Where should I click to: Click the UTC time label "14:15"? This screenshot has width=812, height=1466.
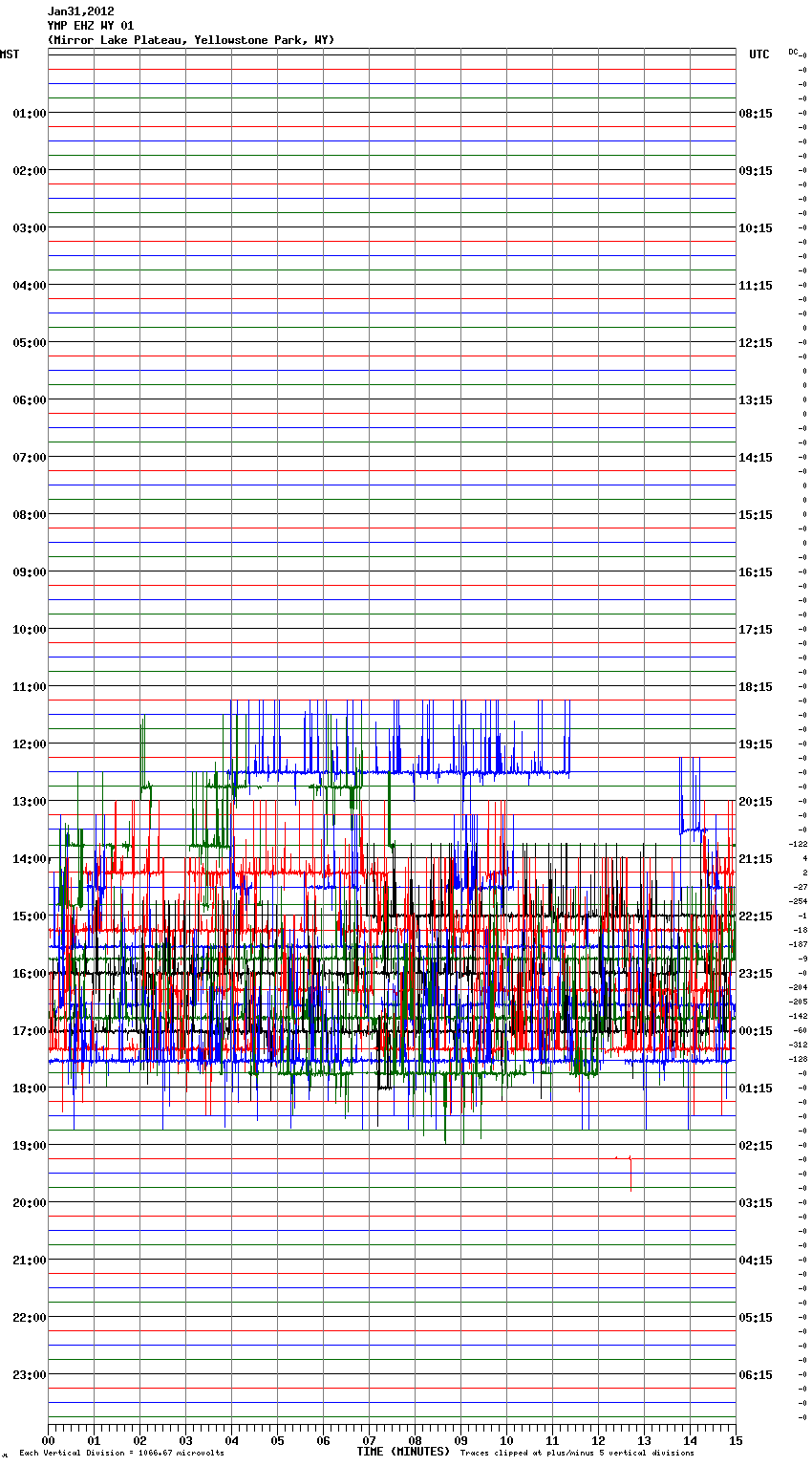pos(756,458)
